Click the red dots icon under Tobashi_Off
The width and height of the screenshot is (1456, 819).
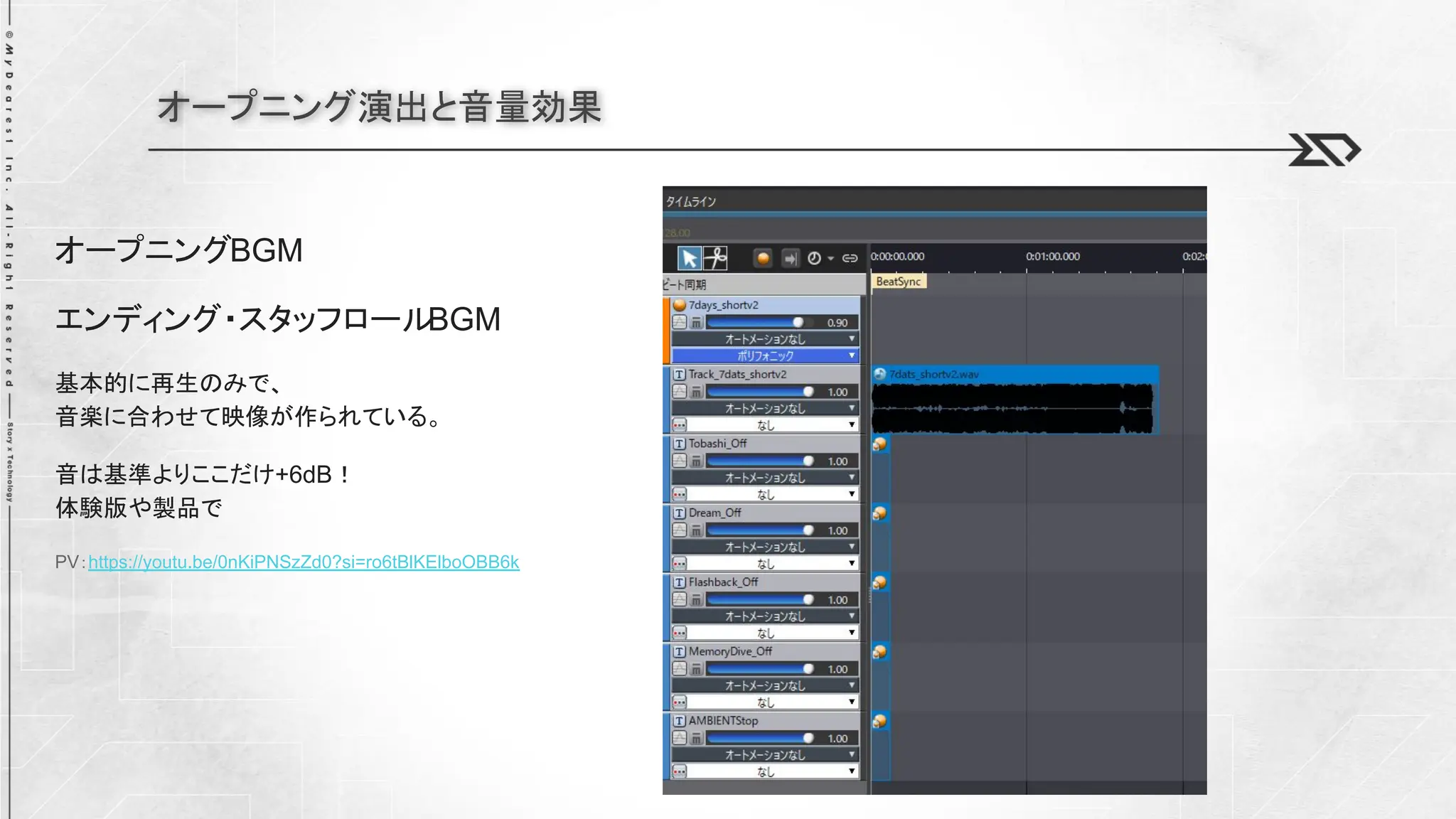680,494
